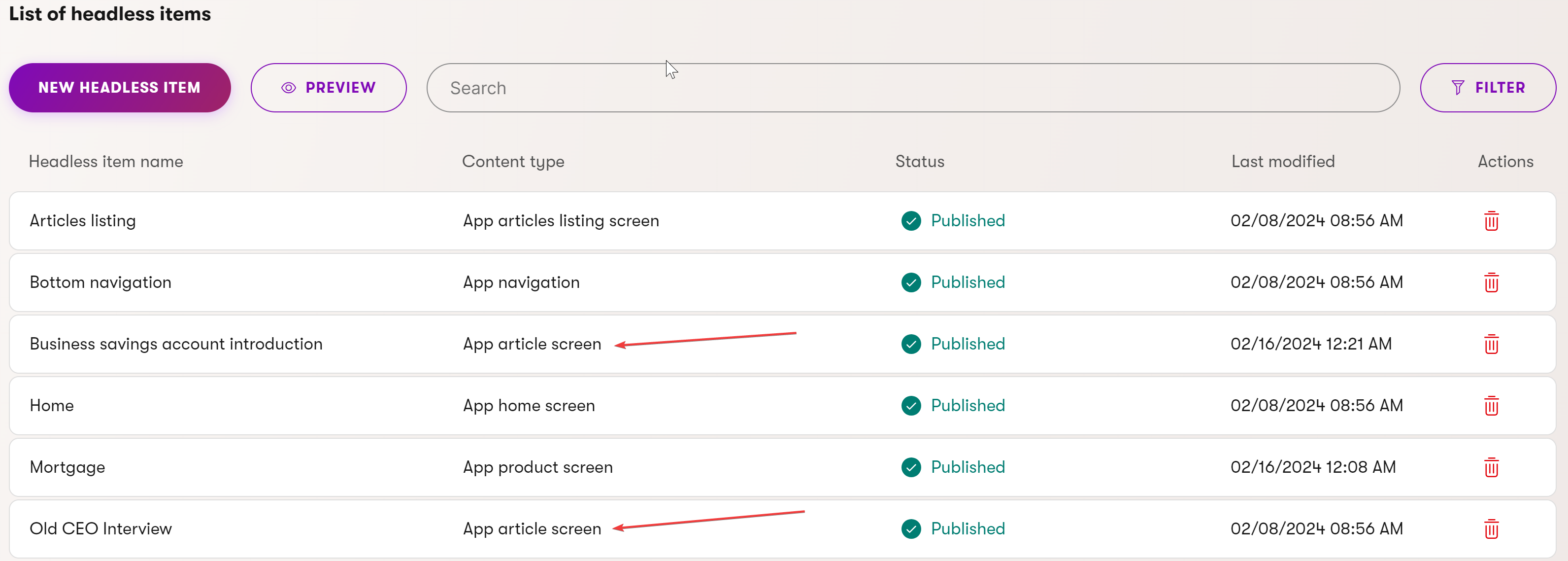Click the Actions column header
Viewport: 1568px width, 561px height.
[x=1505, y=161]
